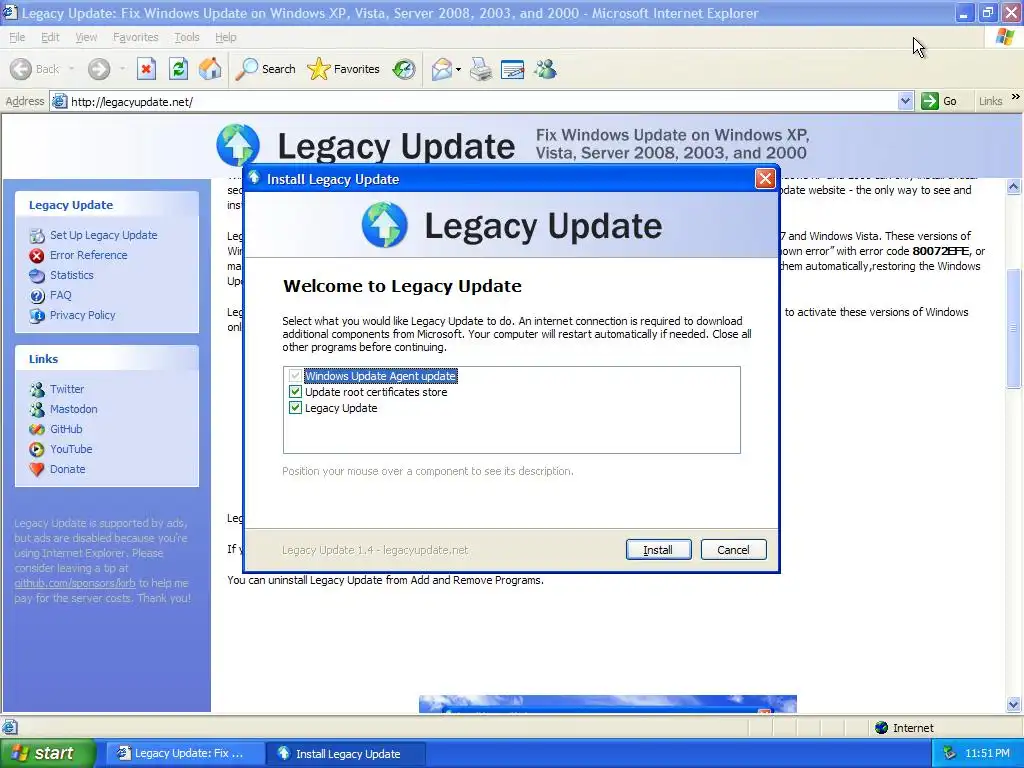This screenshot has width=1024, height=768.
Task: Open the Favorites menu
Action: click(135, 37)
